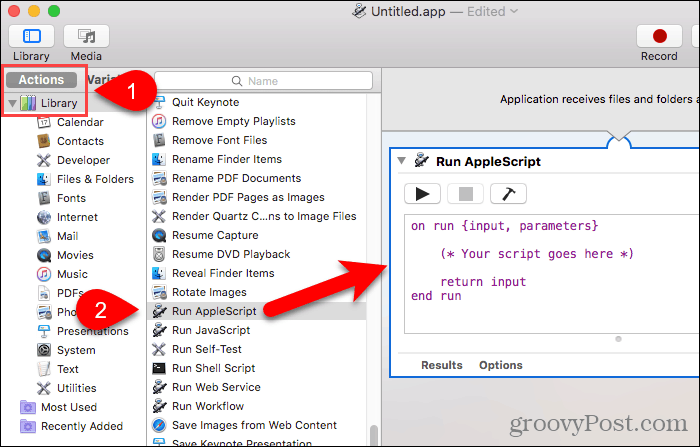700x447 pixels.
Task: Click into the AppleScript code editor
Action: pyautogui.click(x=552, y=274)
